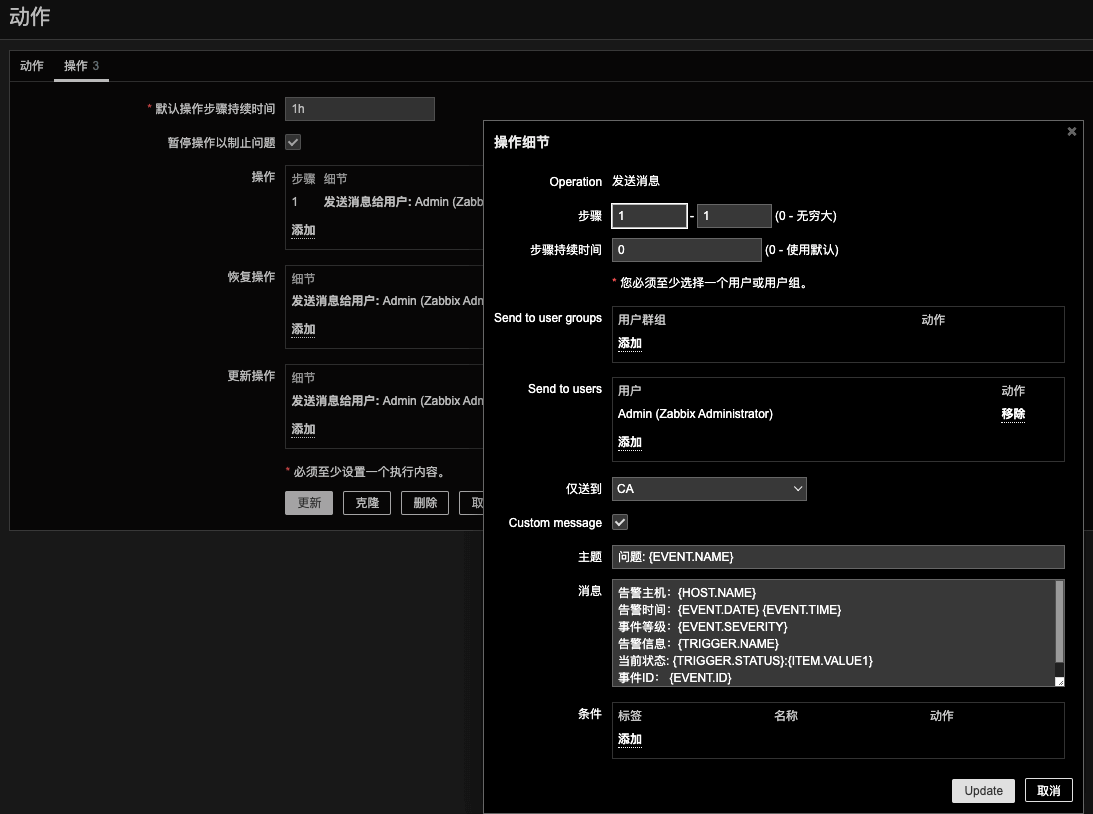Toggle the 暂停操作以制止问题 checkbox
Image resolution: width=1093 pixels, height=814 pixels.
pyautogui.click(x=293, y=142)
